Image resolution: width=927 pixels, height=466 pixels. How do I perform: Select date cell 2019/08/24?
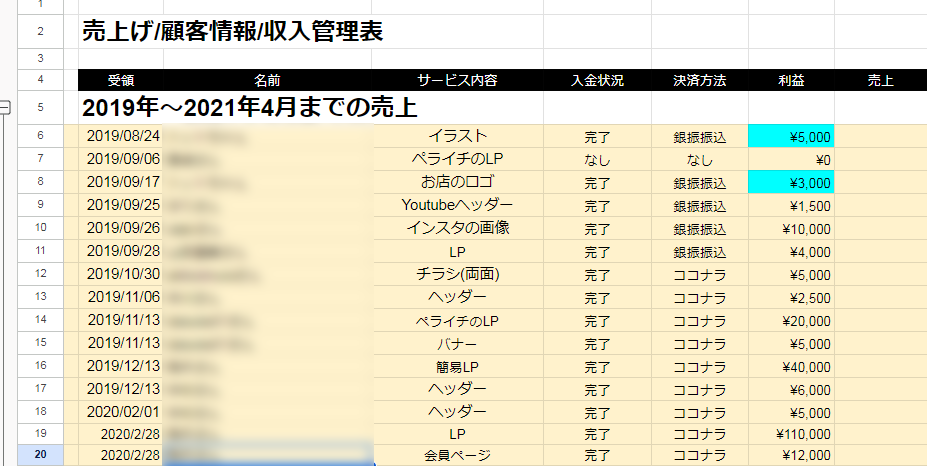coord(121,136)
